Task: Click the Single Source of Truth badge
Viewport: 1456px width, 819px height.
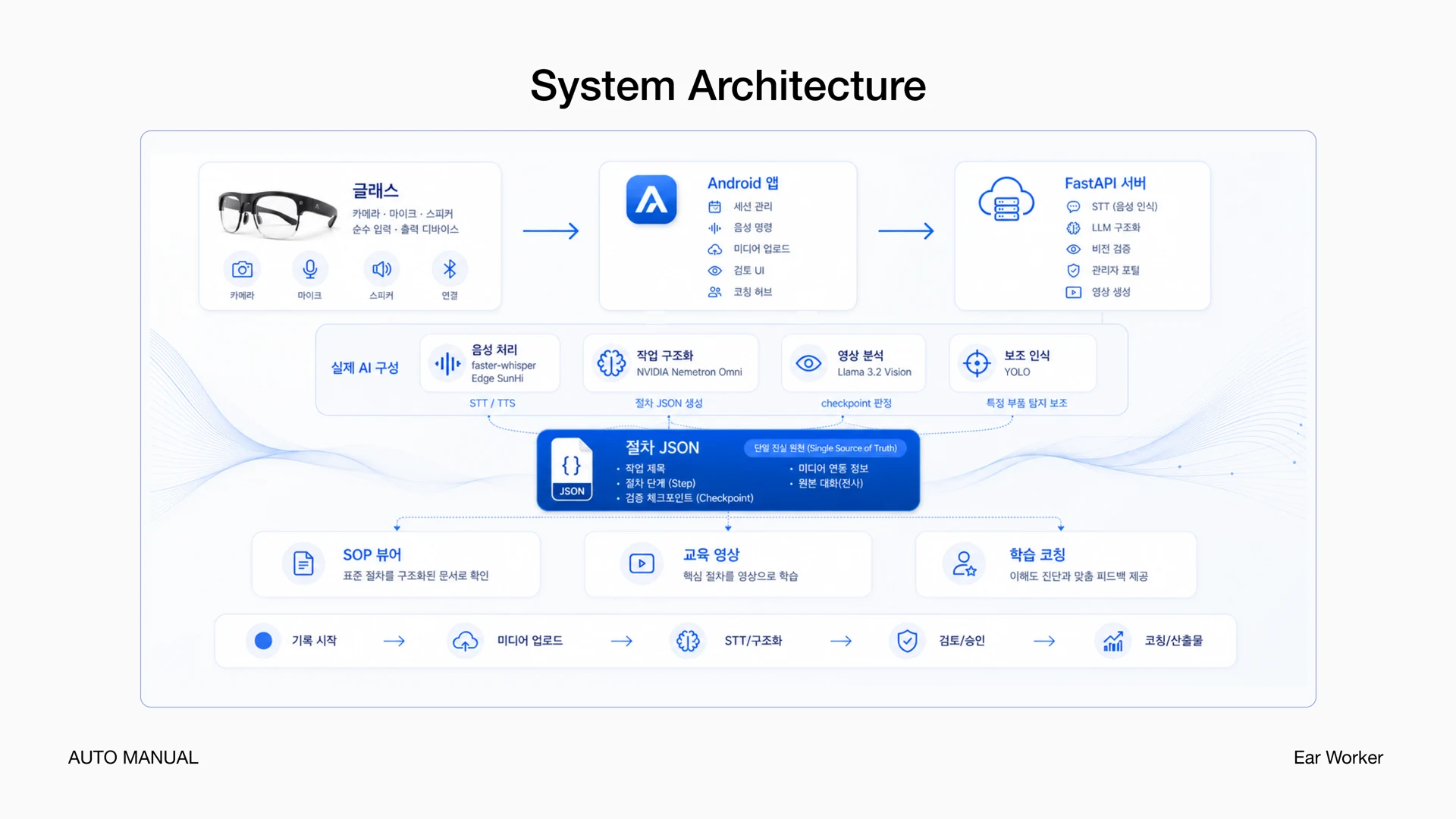Action: [825, 448]
